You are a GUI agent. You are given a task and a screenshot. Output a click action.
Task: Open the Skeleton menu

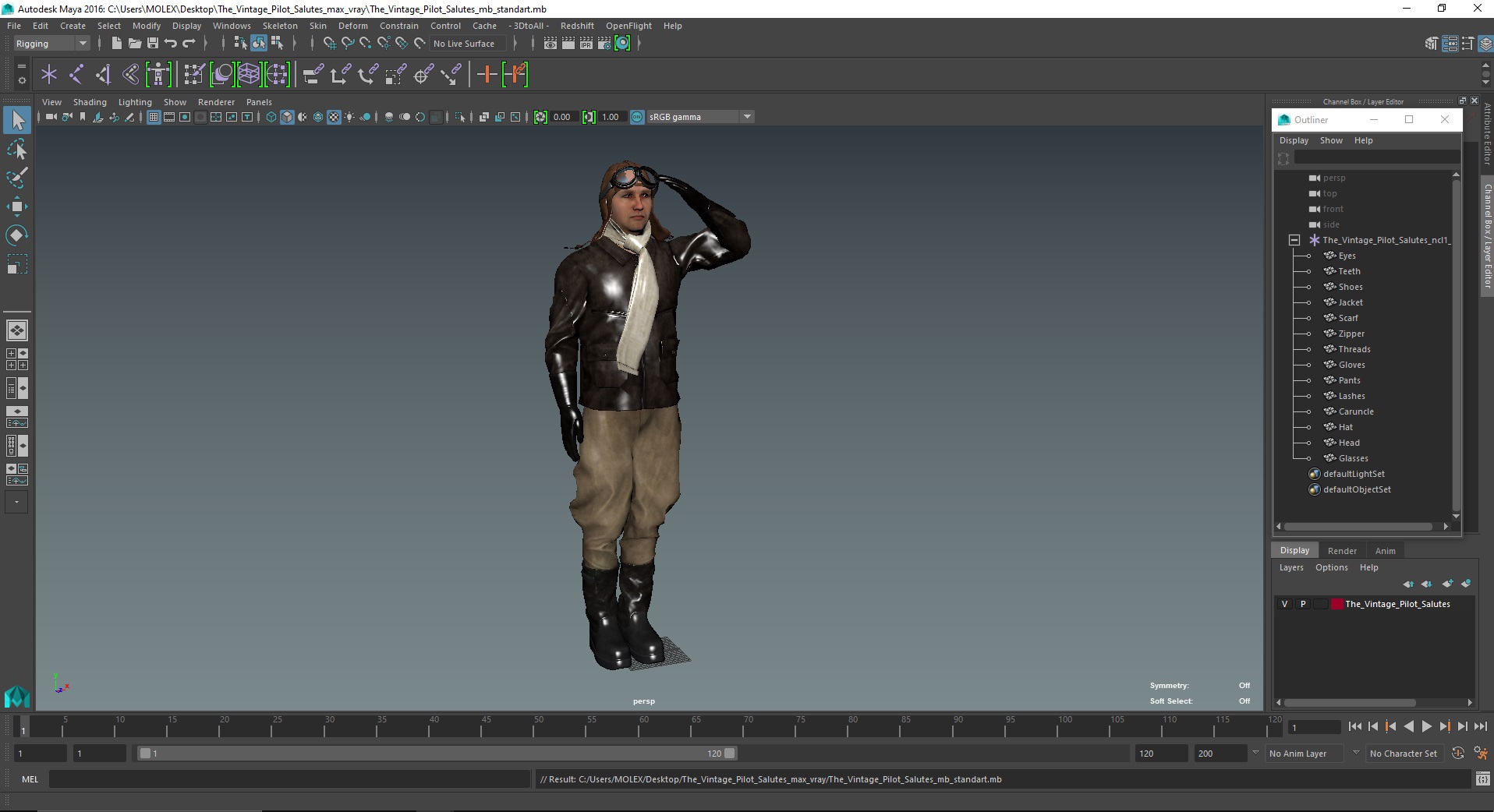tap(280, 26)
